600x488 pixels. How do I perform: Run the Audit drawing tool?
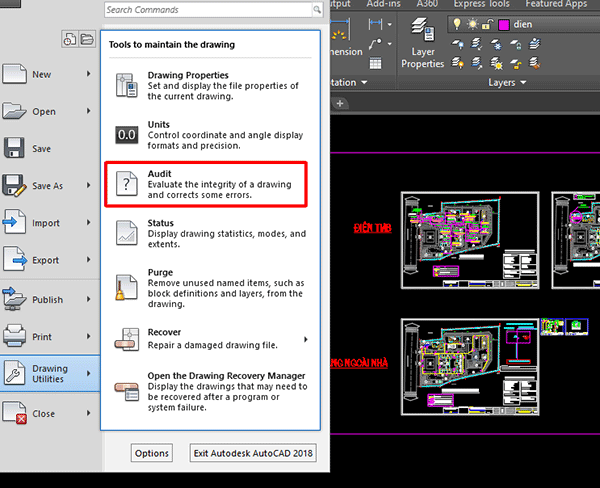(x=206, y=184)
